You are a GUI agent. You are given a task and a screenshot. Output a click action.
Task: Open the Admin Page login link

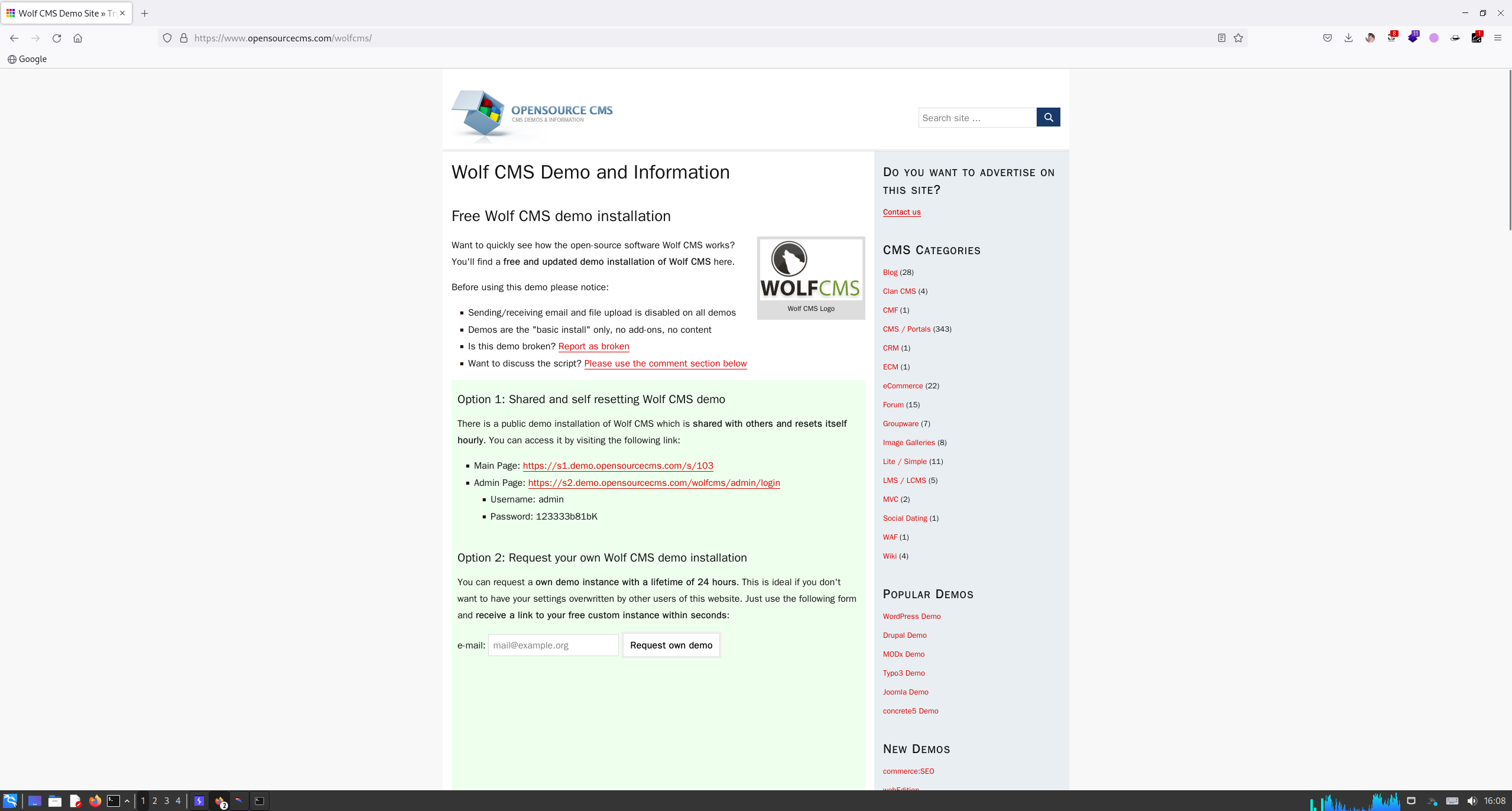654,483
